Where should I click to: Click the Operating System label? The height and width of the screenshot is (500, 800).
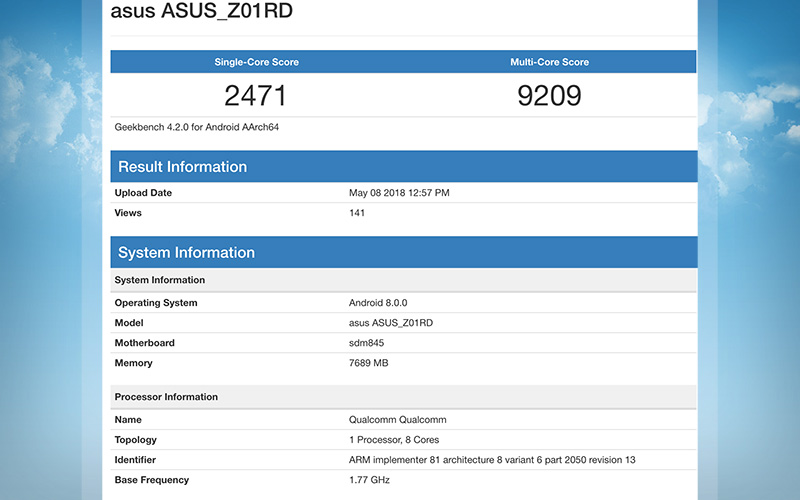pyautogui.click(x=156, y=303)
